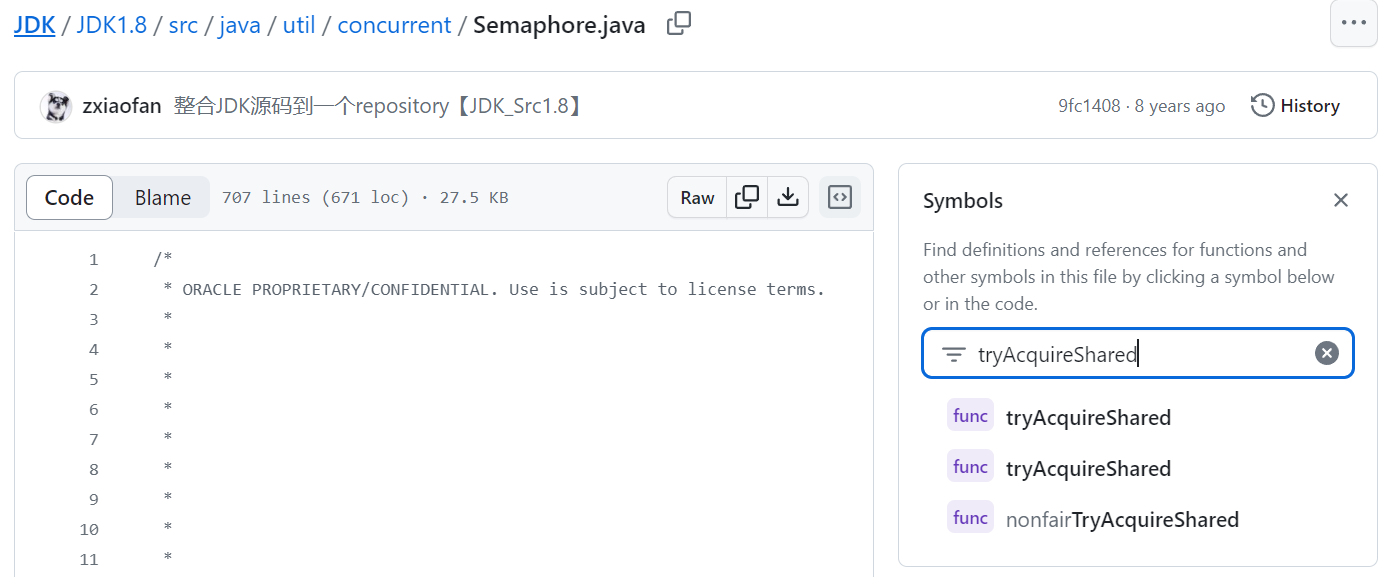Close the Symbols panel
This screenshot has height=577, width=1393.
click(1341, 201)
